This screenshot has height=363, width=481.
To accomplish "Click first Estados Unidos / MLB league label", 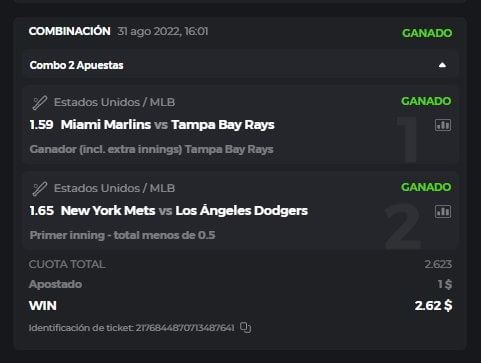I will [x=114, y=102].
